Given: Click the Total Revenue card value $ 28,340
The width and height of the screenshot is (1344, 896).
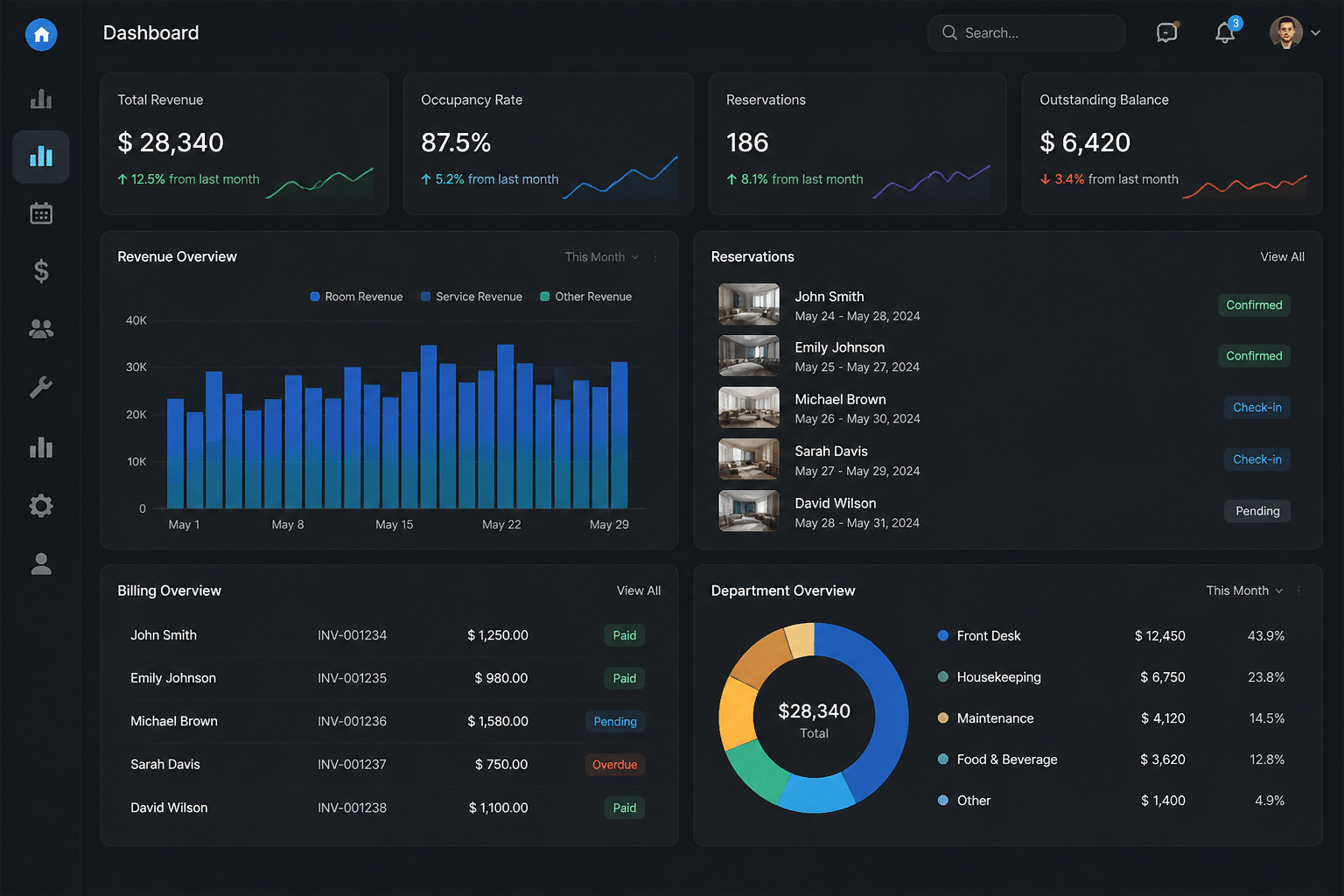Looking at the screenshot, I should (x=171, y=143).
